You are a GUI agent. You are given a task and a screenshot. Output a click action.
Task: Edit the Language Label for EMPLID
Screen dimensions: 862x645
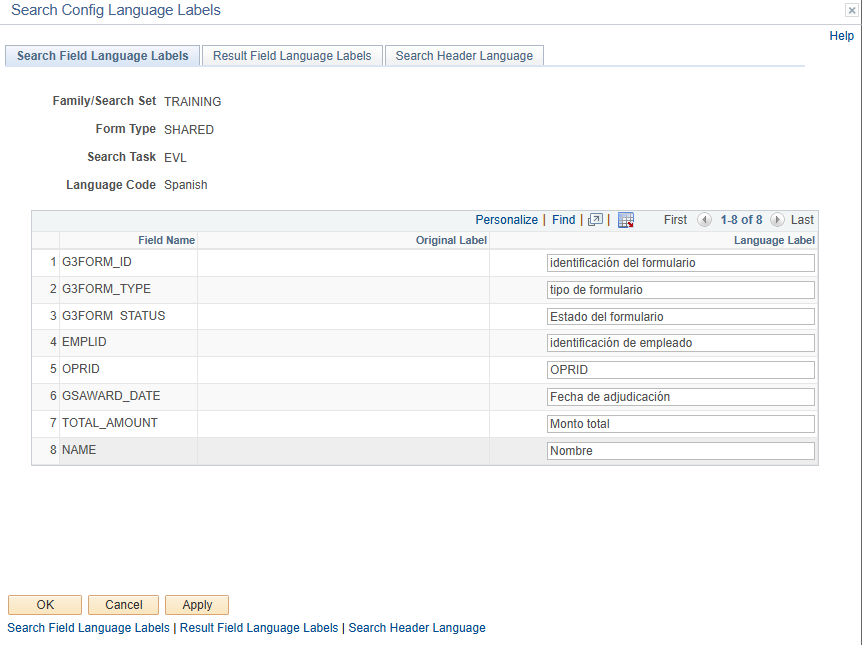(x=681, y=342)
